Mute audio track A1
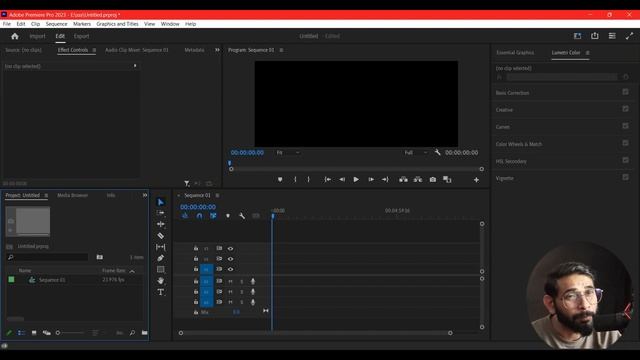Screen dimensions: 640x360 (x=231, y=281)
